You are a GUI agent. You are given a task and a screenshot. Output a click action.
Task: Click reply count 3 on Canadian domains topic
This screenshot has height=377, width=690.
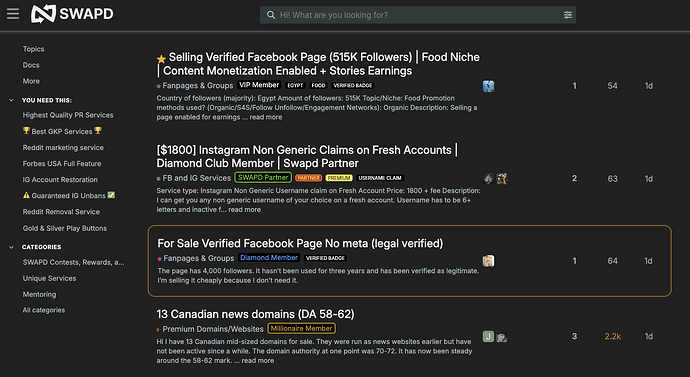click(574, 337)
